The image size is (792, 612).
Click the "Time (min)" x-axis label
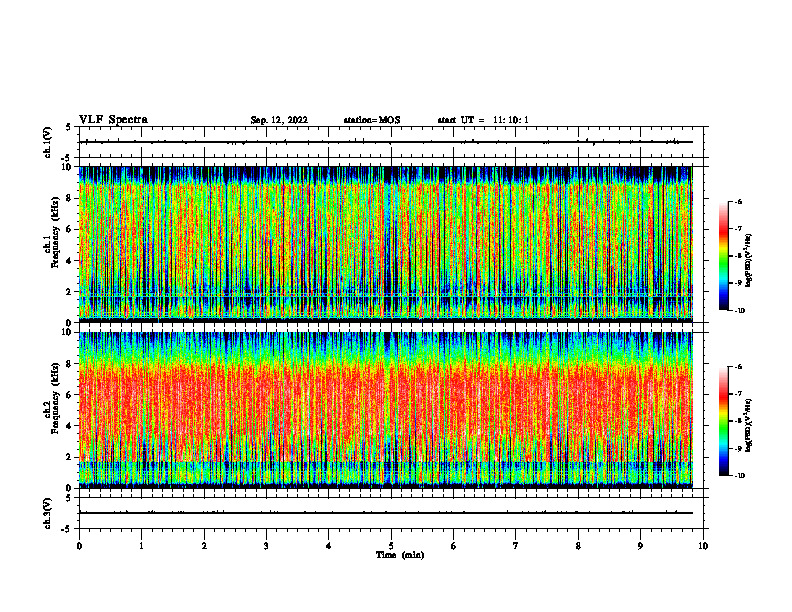click(x=400, y=555)
